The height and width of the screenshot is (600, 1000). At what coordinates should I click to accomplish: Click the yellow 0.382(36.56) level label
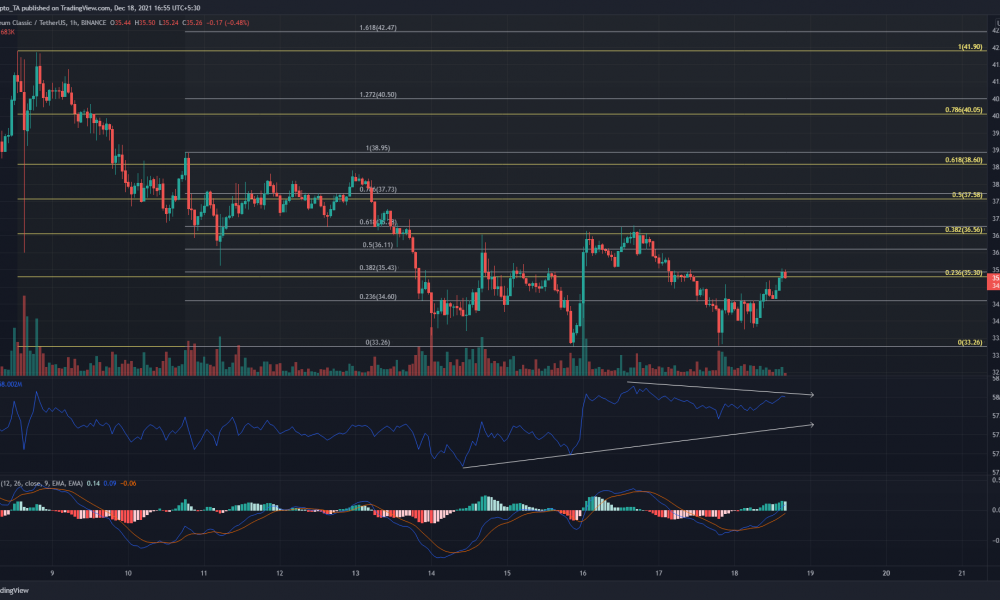[964, 230]
